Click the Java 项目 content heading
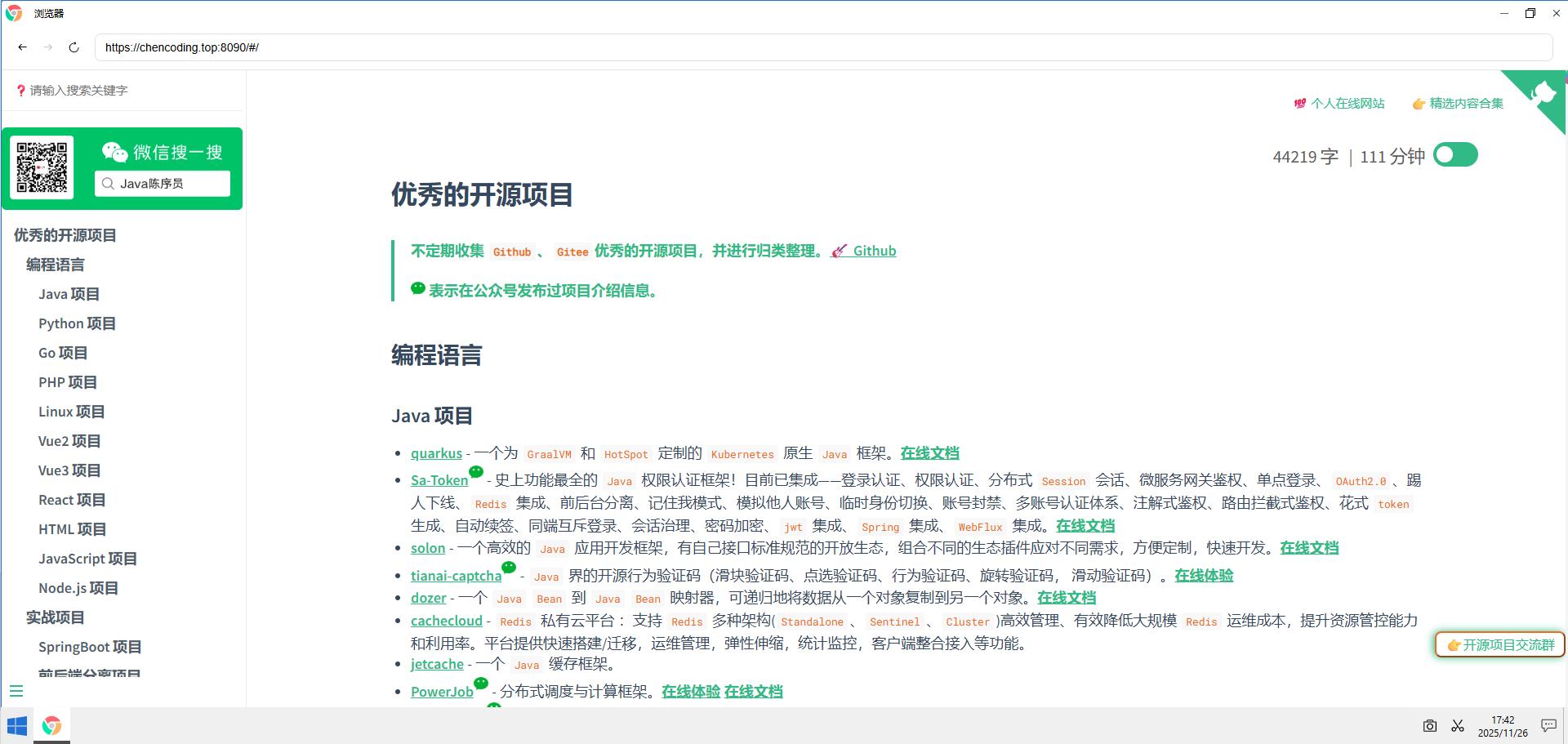 pos(432,416)
